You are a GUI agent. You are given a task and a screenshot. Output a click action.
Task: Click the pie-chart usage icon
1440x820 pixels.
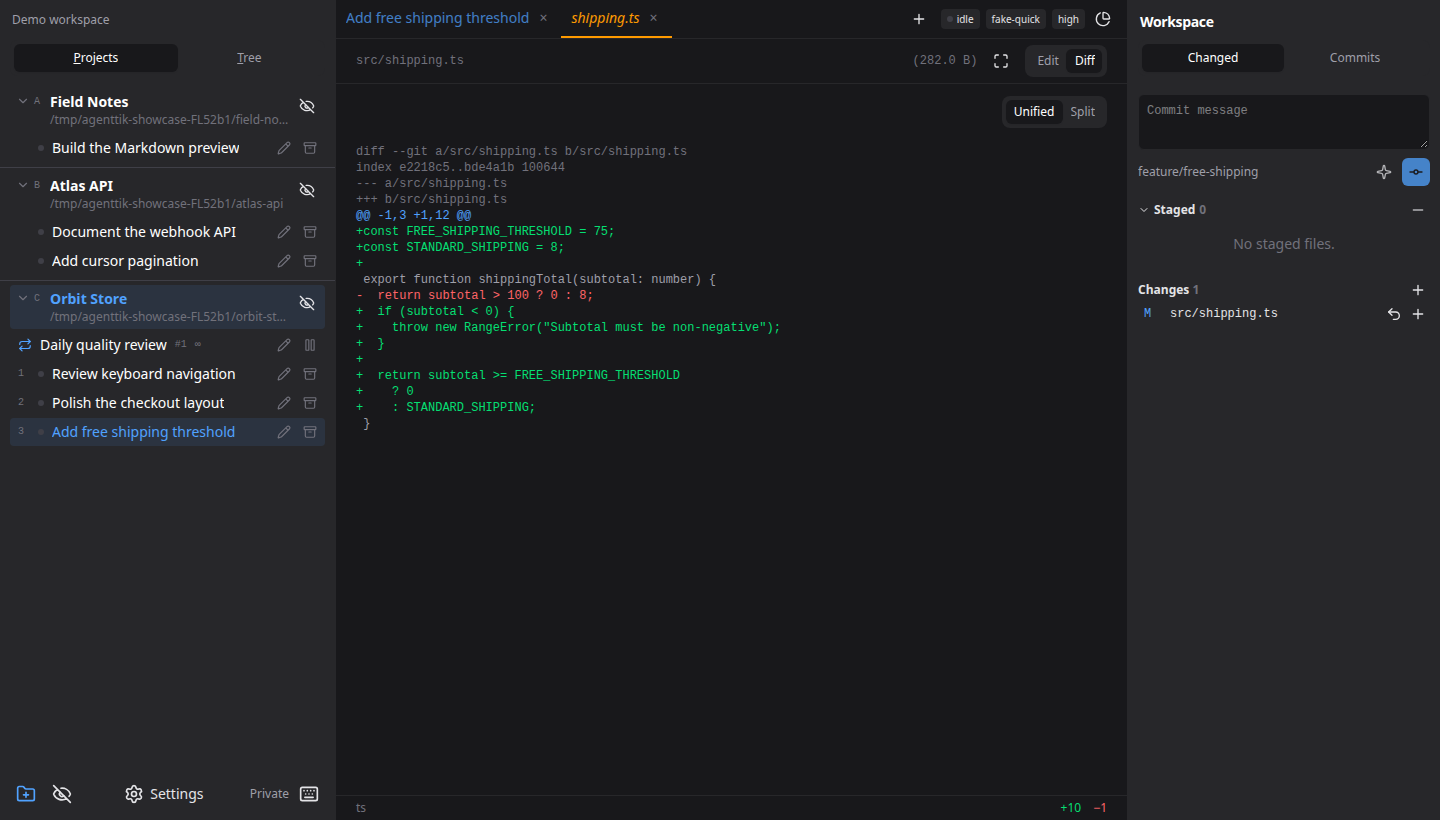pos(1103,19)
